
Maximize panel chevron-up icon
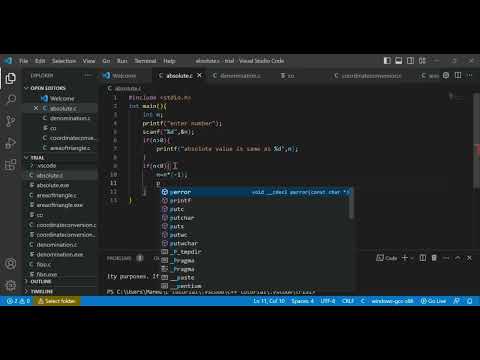tap(458, 258)
